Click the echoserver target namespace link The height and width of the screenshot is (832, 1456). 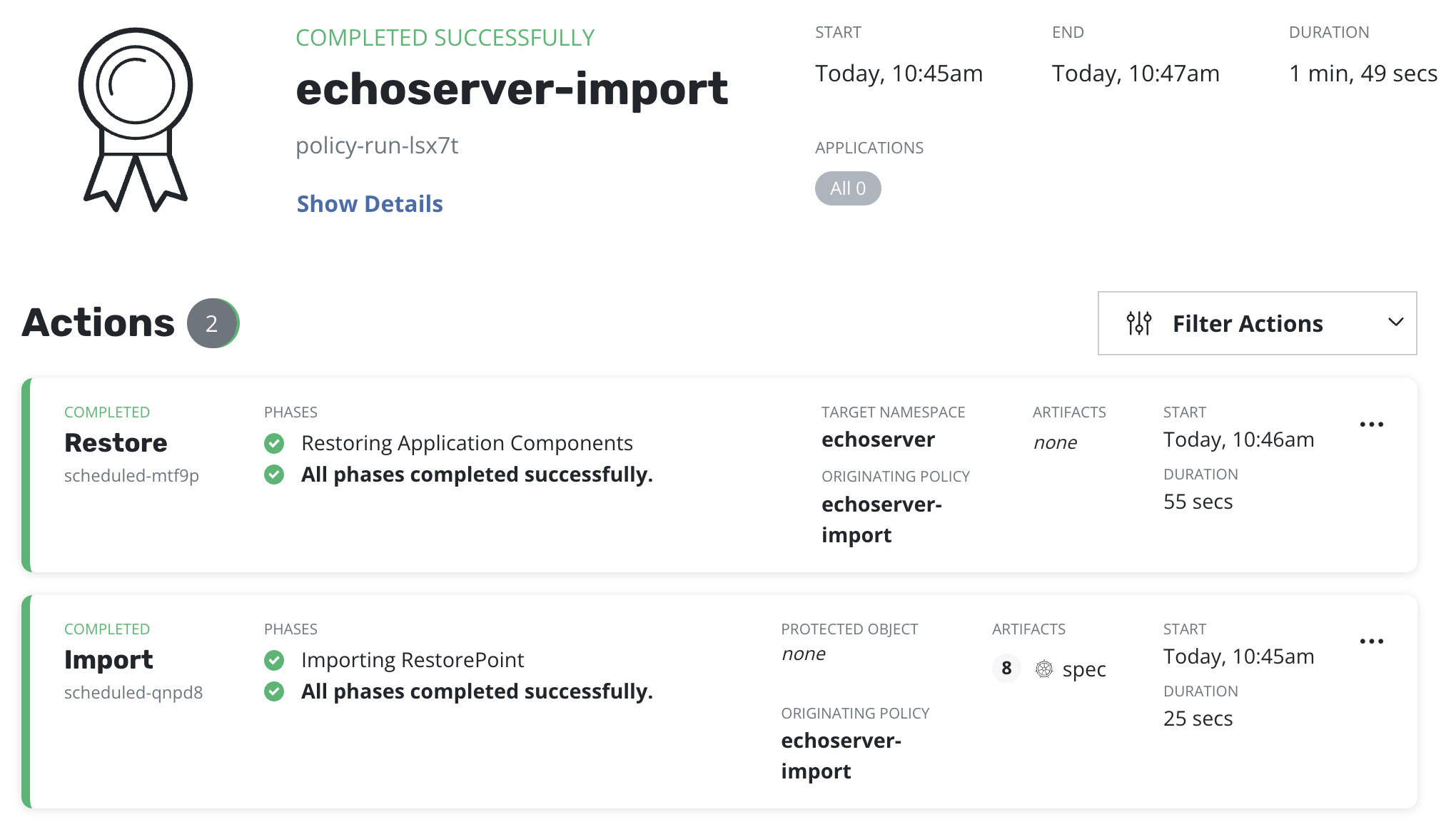878,440
